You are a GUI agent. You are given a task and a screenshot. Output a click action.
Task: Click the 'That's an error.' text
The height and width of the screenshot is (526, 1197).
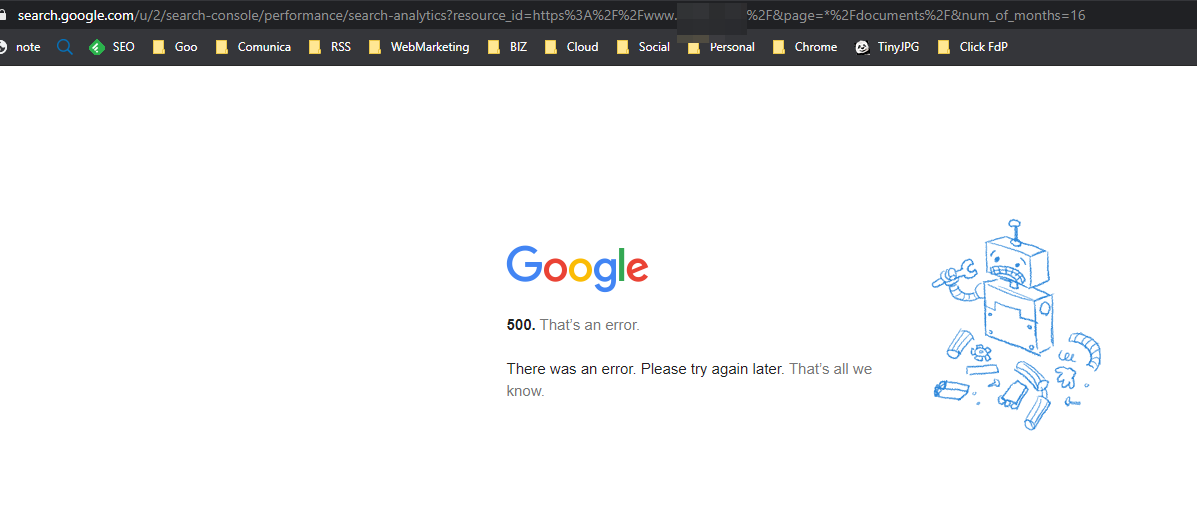589,325
